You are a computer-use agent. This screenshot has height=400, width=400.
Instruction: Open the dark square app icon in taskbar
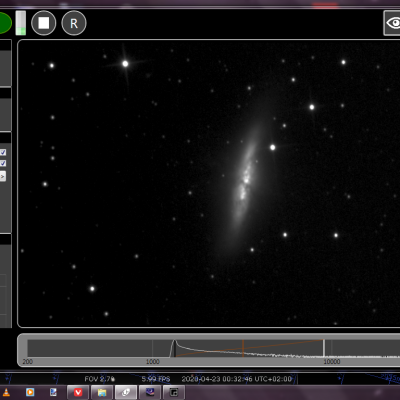coord(174,392)
